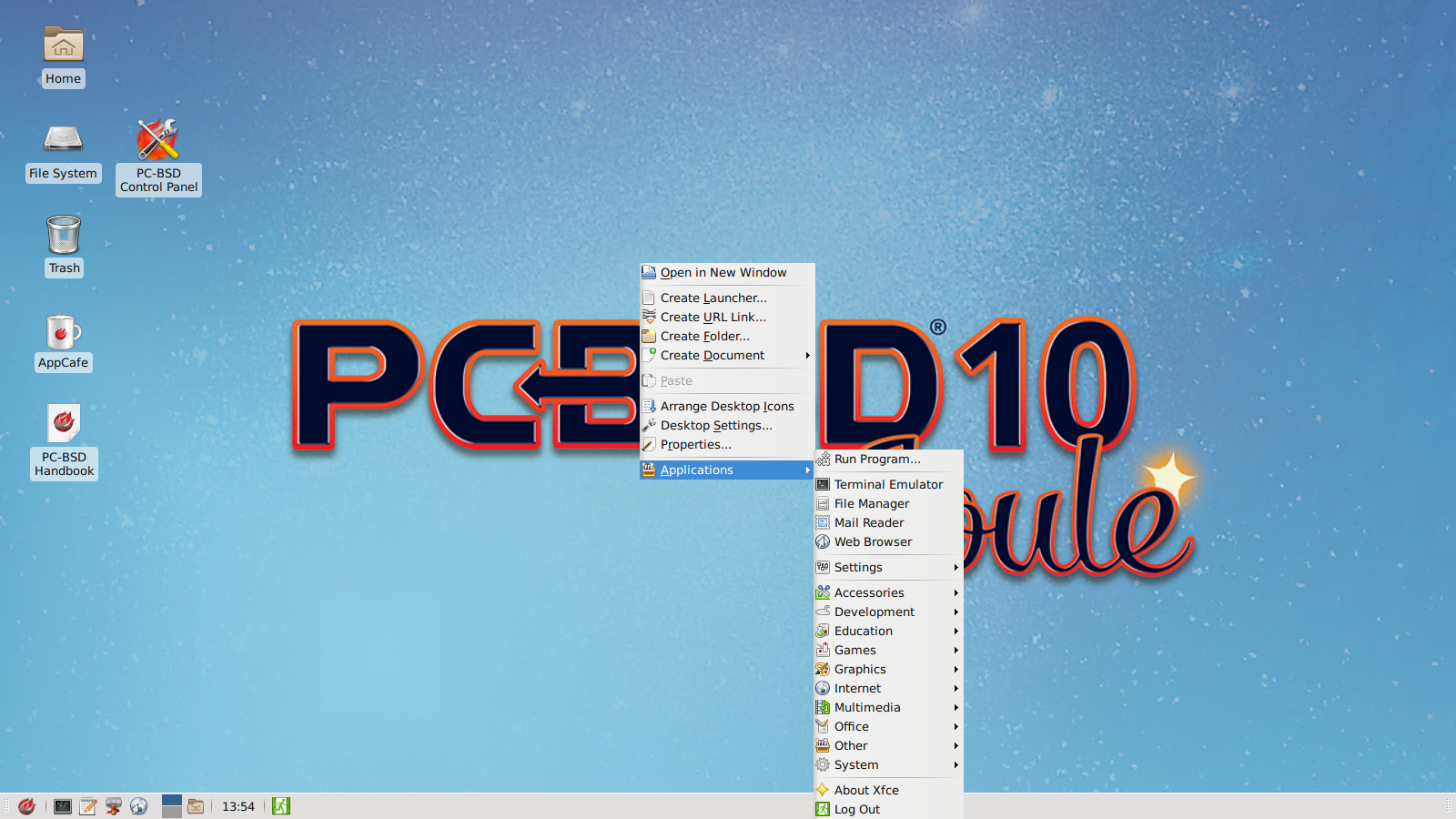Launch the text editor from the panel
This screenshot has height=819, width=1456.
pos(88,806)
